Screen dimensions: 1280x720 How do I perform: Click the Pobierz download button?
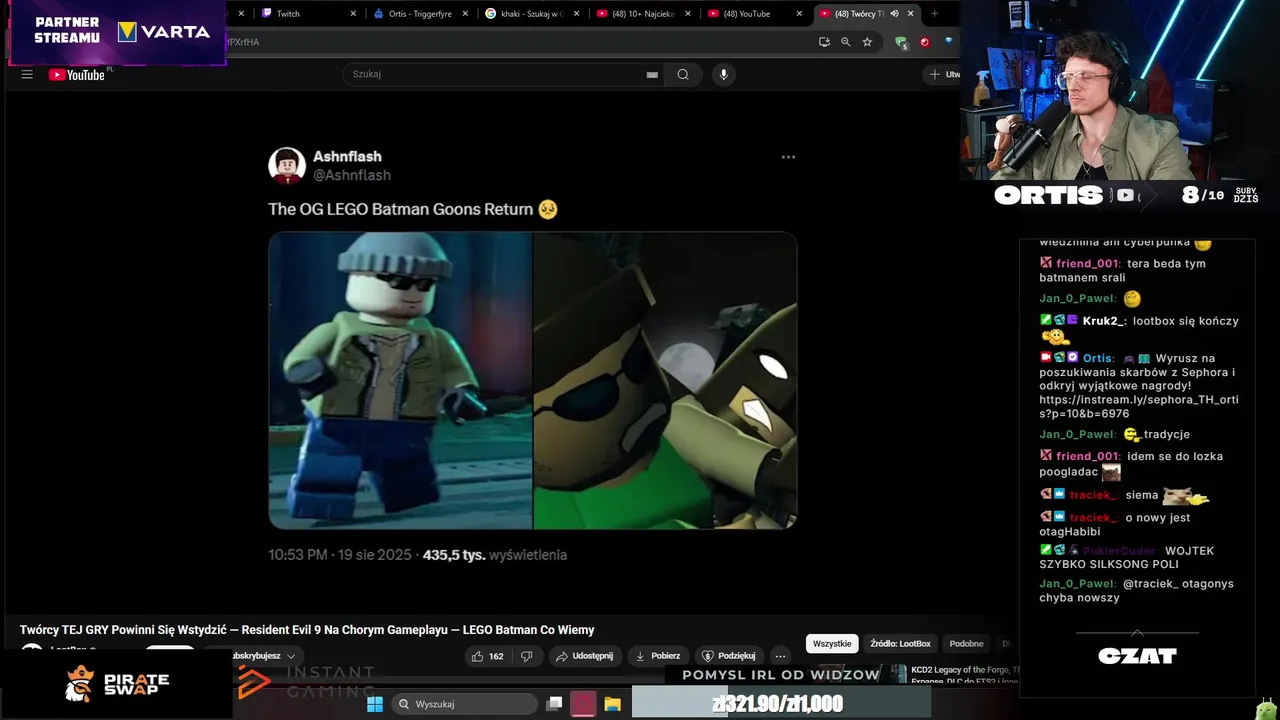(657, 656)
